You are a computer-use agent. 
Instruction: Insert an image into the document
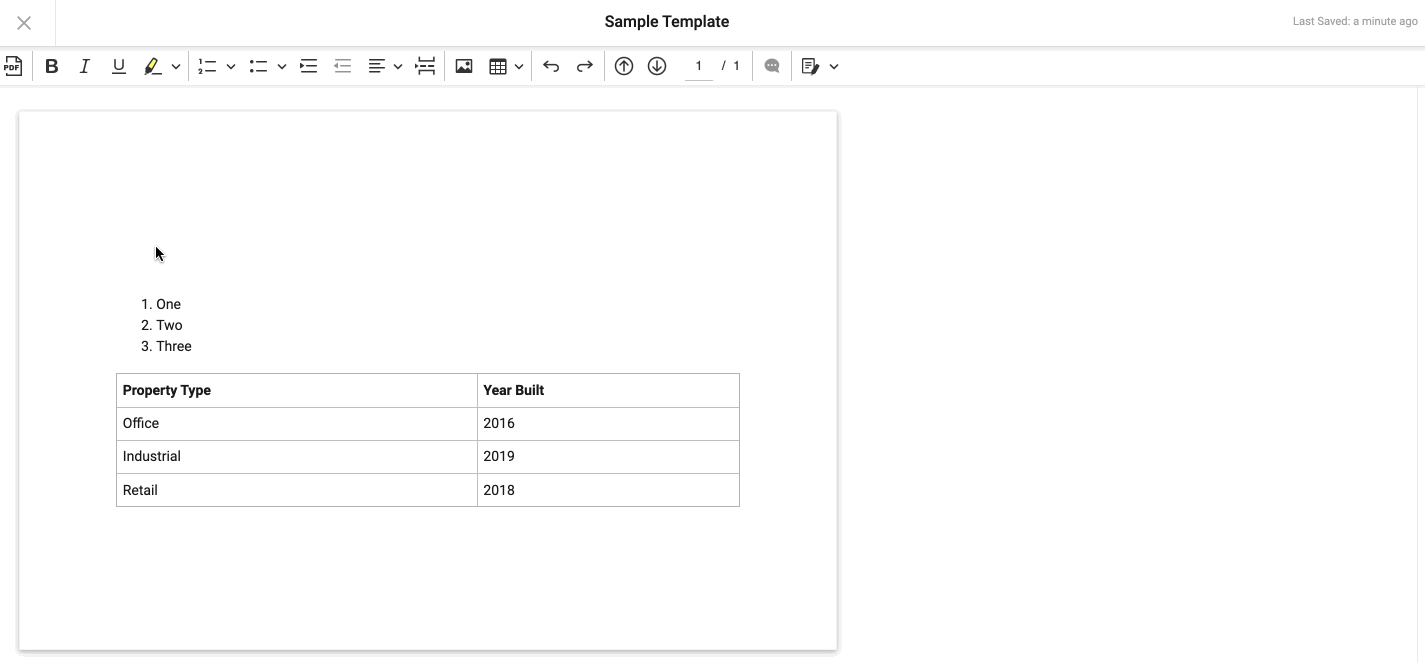tap(463, 65)
